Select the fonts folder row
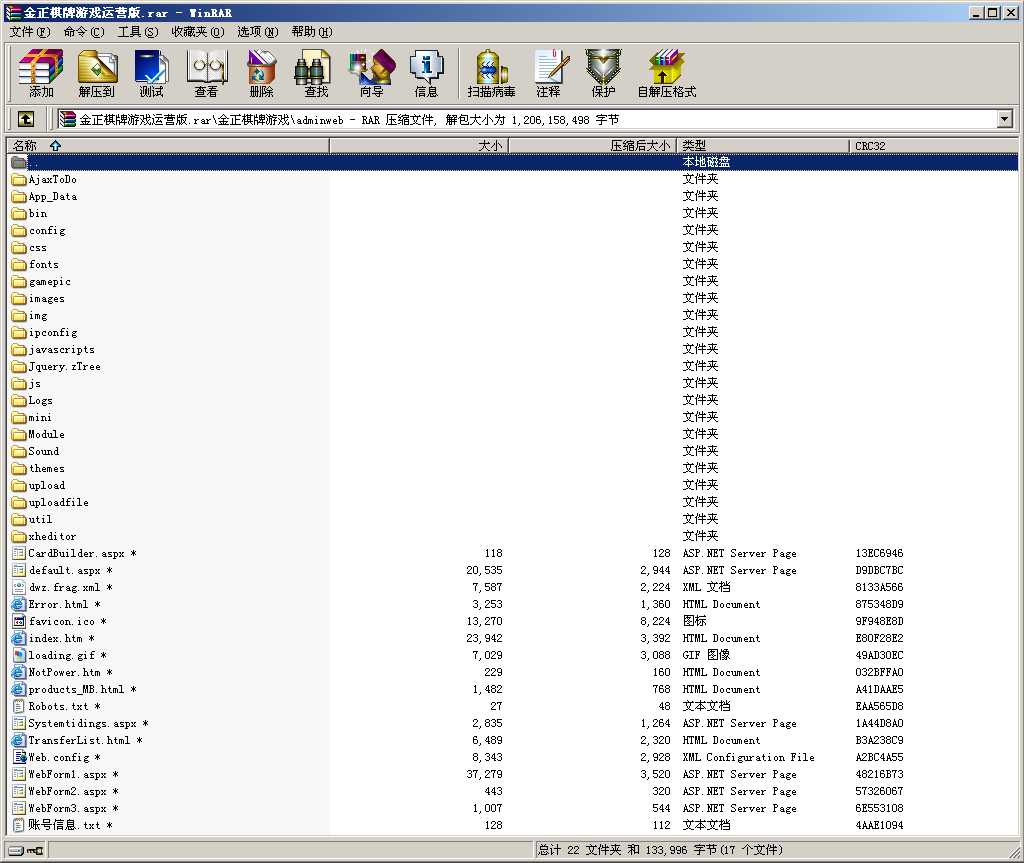The image size is (1024, 863). click(x=513, y=264)
